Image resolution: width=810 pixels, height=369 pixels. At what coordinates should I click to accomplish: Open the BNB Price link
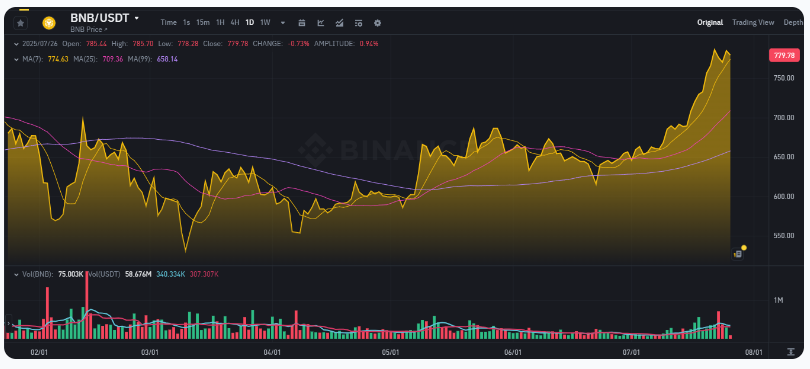pyautogui.click(x=89, y=29)
